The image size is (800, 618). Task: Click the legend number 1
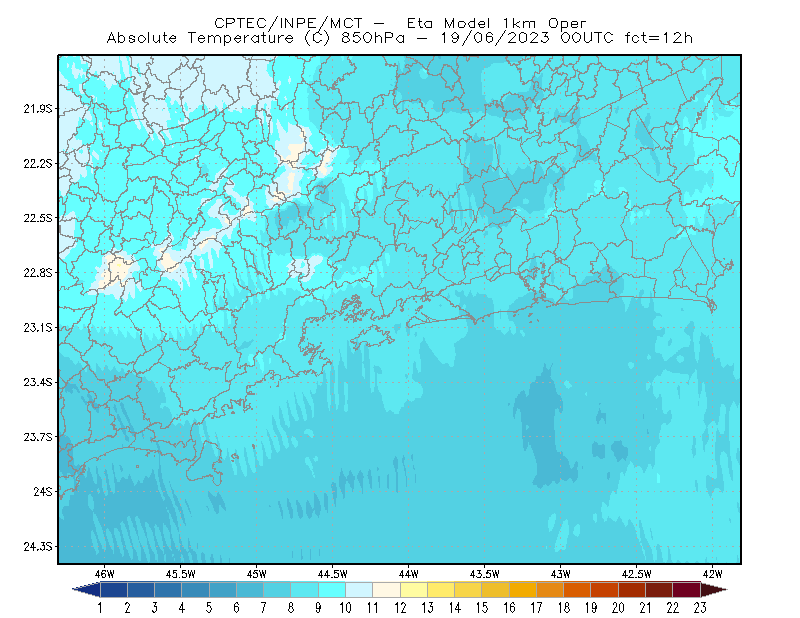(100, 608)
